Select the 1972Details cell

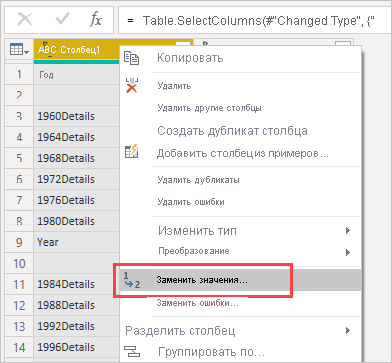tap(76, 179)
